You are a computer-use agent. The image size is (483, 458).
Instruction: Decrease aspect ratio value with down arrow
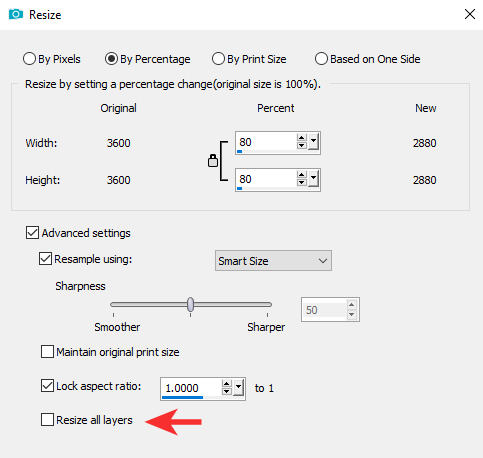click(226, 391)
